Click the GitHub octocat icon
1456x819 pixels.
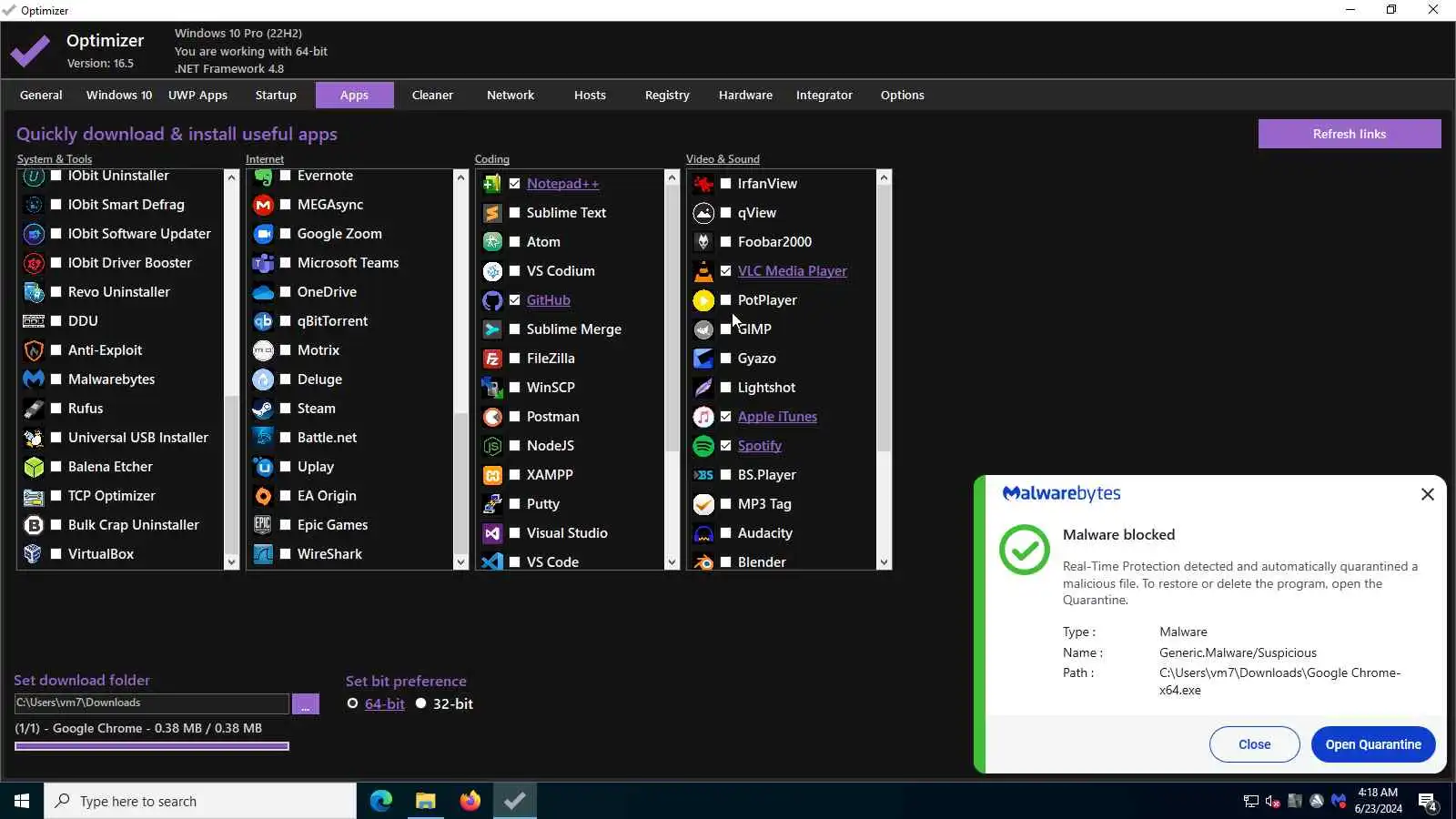click(492, 300)
